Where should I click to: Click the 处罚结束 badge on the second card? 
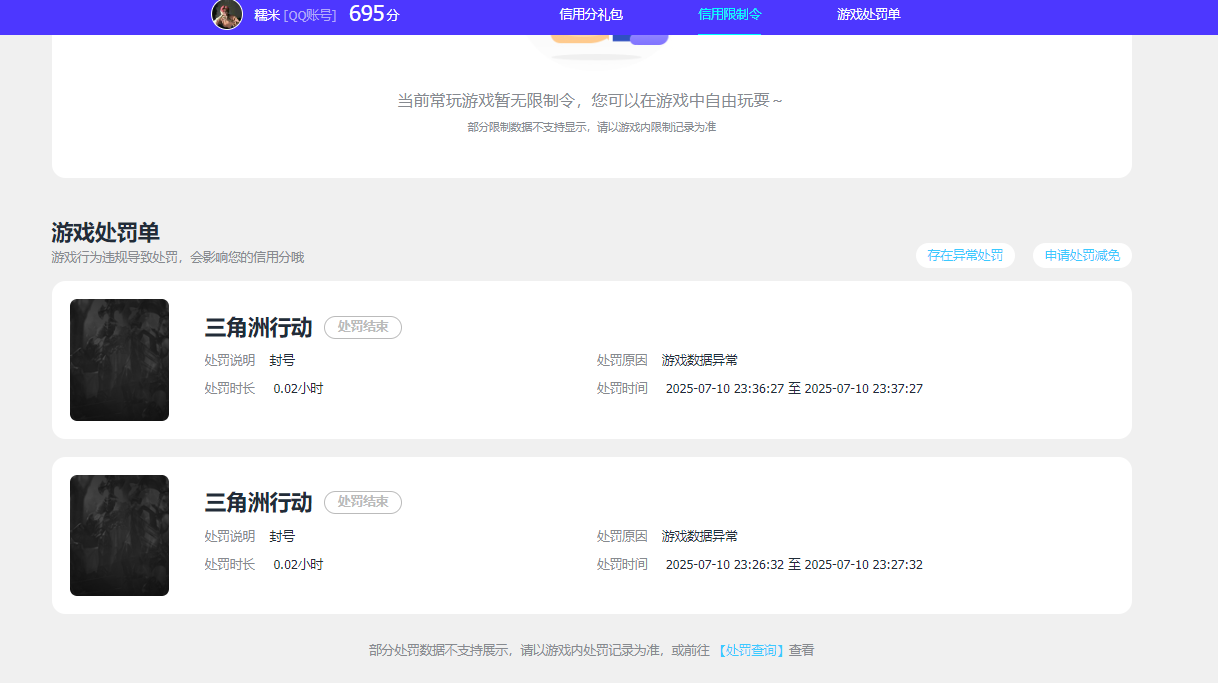(x=362, y=502)
